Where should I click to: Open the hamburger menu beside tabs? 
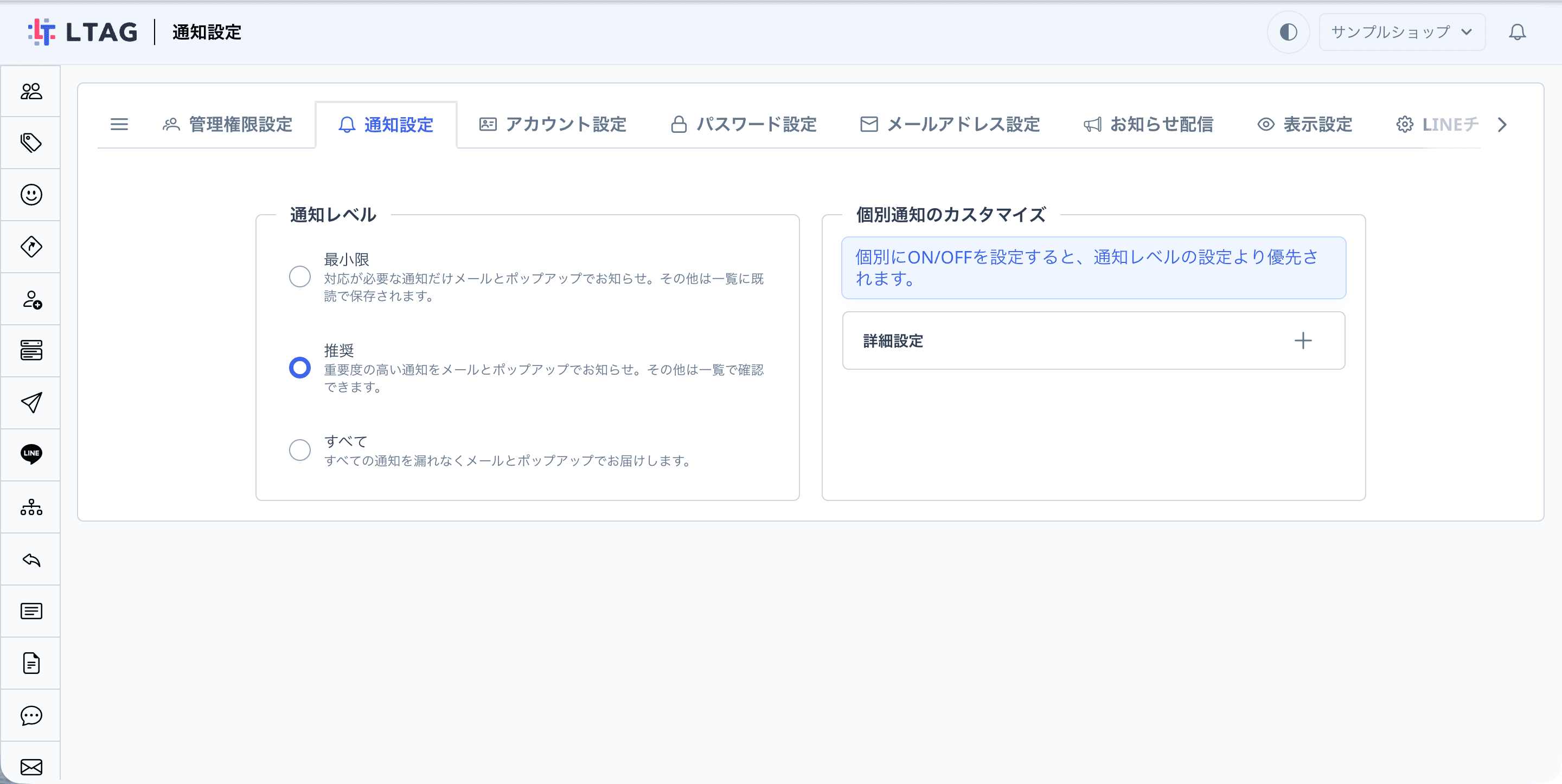[x=119, y=124]
